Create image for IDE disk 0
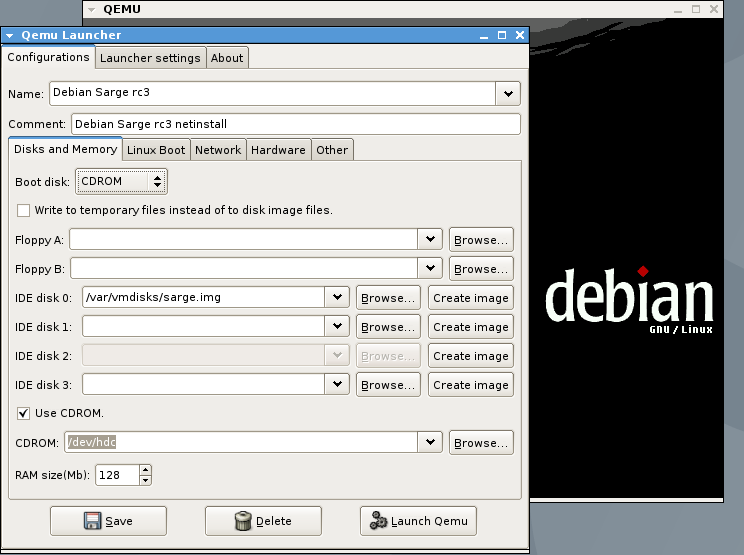Image resolution: width=744 pixels, height=555 pixels. pyautogui.click(x=471, y=297)
